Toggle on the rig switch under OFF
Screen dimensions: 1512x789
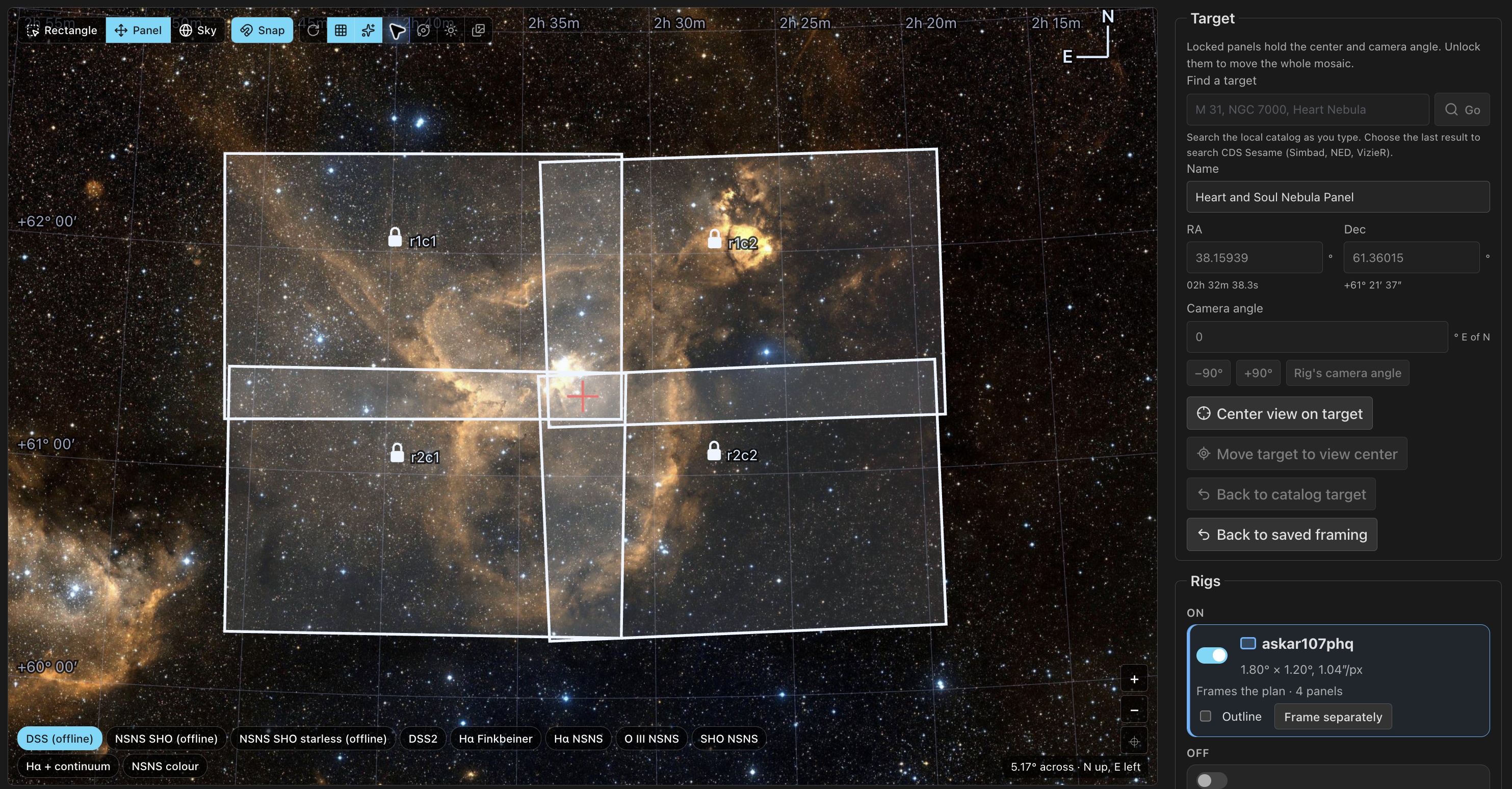pos(1211,780)
